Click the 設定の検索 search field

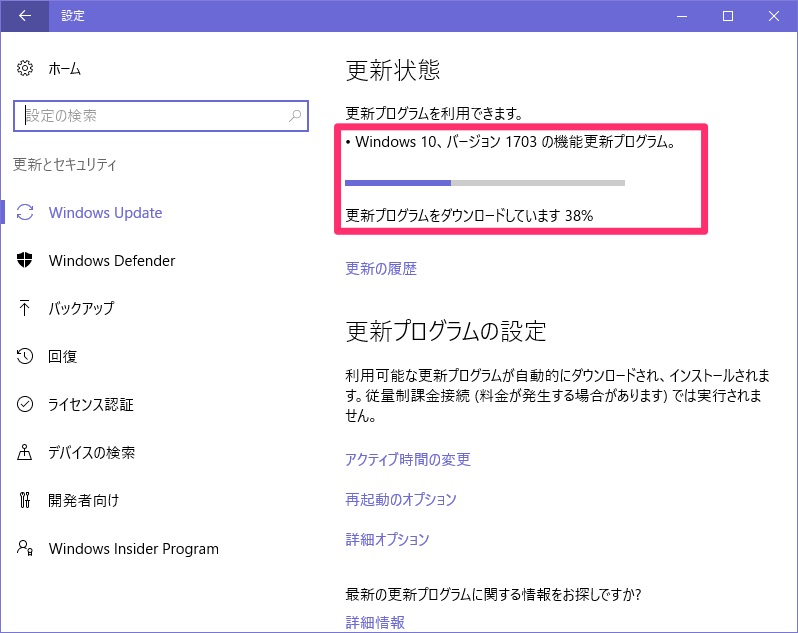click(161, 116)
